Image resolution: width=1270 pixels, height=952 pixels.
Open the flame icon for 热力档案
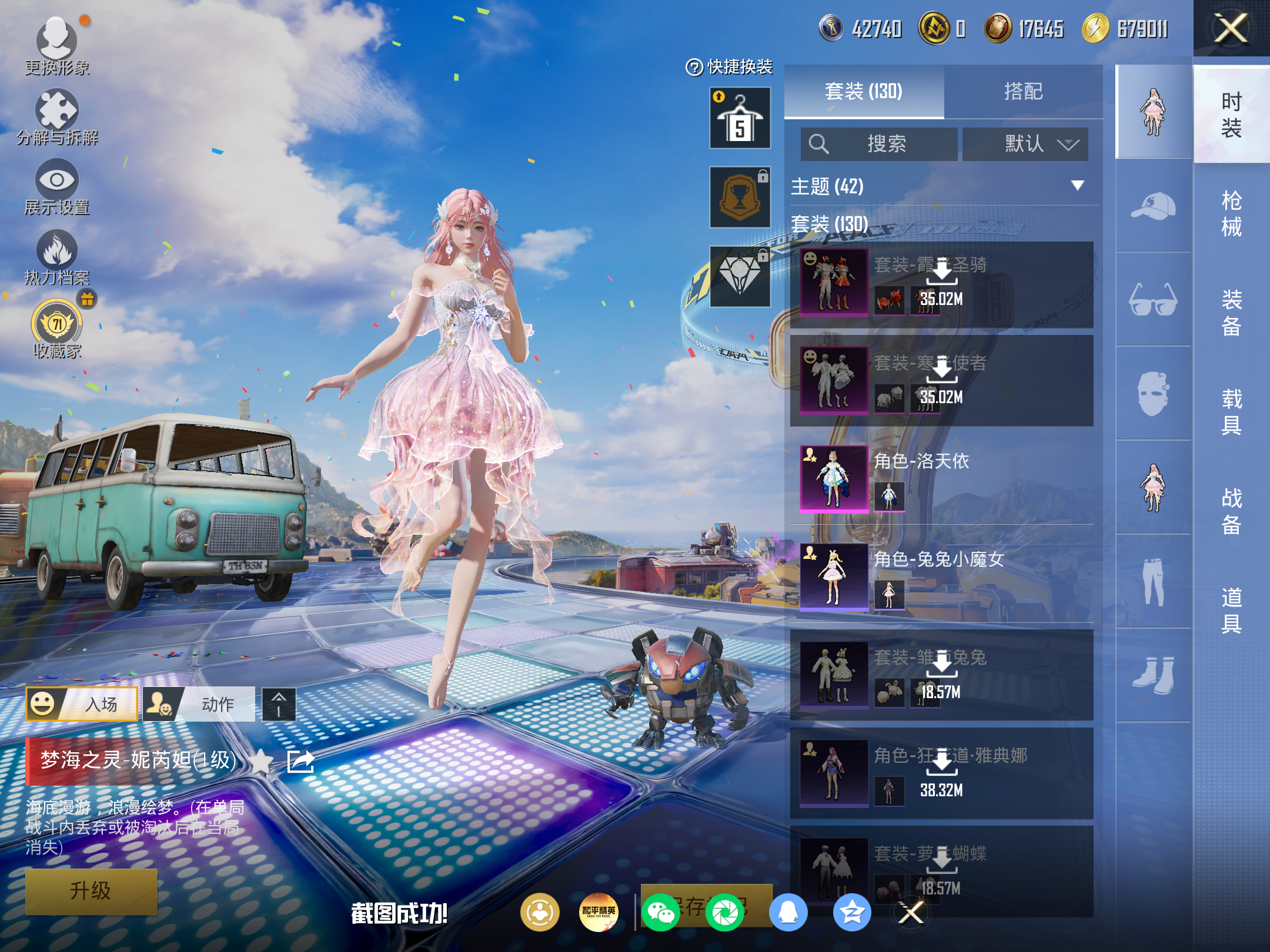point(56,249)
